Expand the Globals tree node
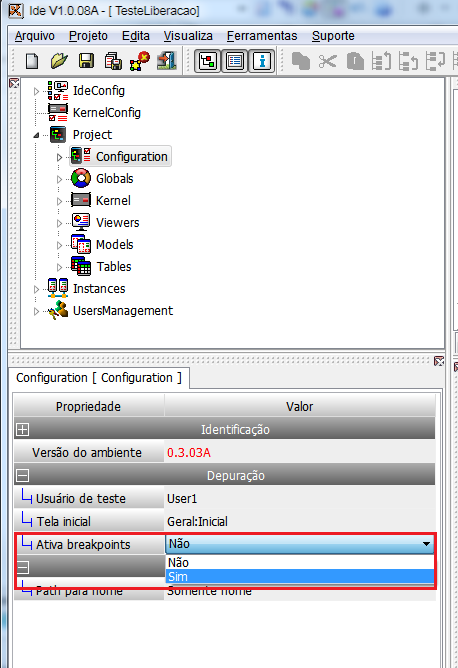This screenshot has height=668, width=458. pyautogui.click(x=59, y=179)
